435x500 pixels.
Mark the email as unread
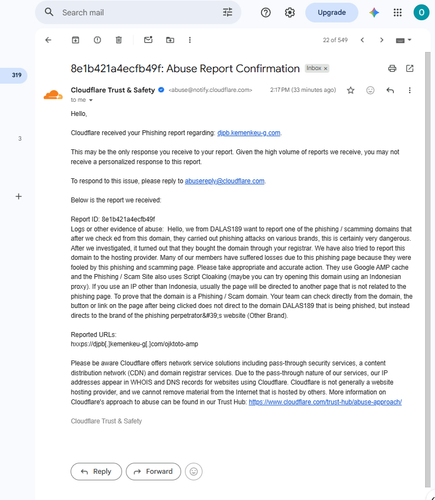click(x=148, y=40)
